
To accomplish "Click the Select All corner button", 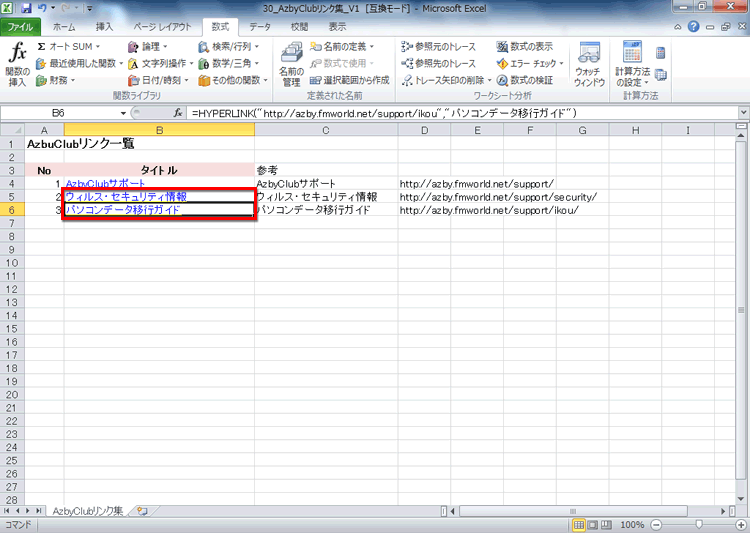I will [12, 130].
